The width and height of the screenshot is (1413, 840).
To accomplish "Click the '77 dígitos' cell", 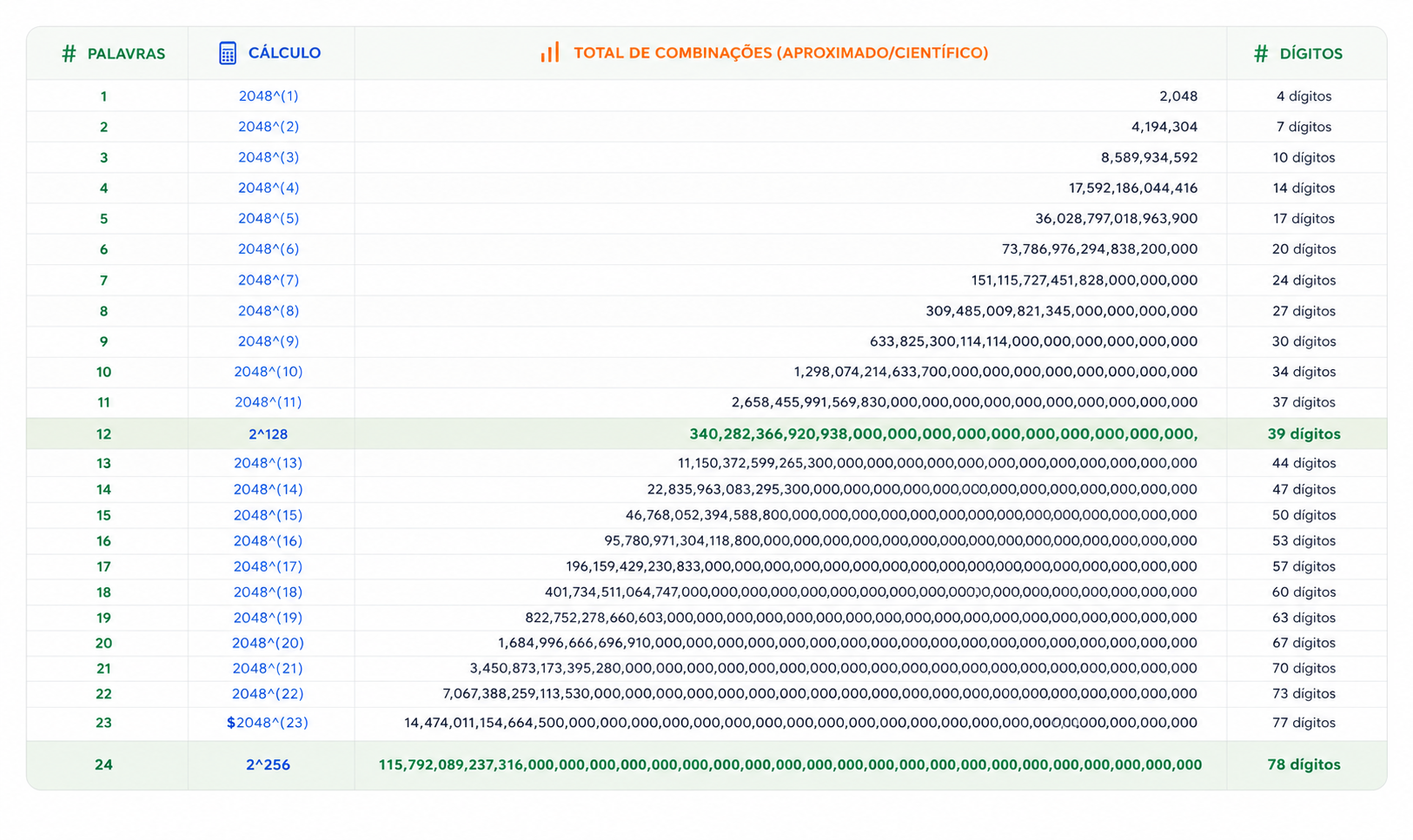I will click(x=1304, y=722).
